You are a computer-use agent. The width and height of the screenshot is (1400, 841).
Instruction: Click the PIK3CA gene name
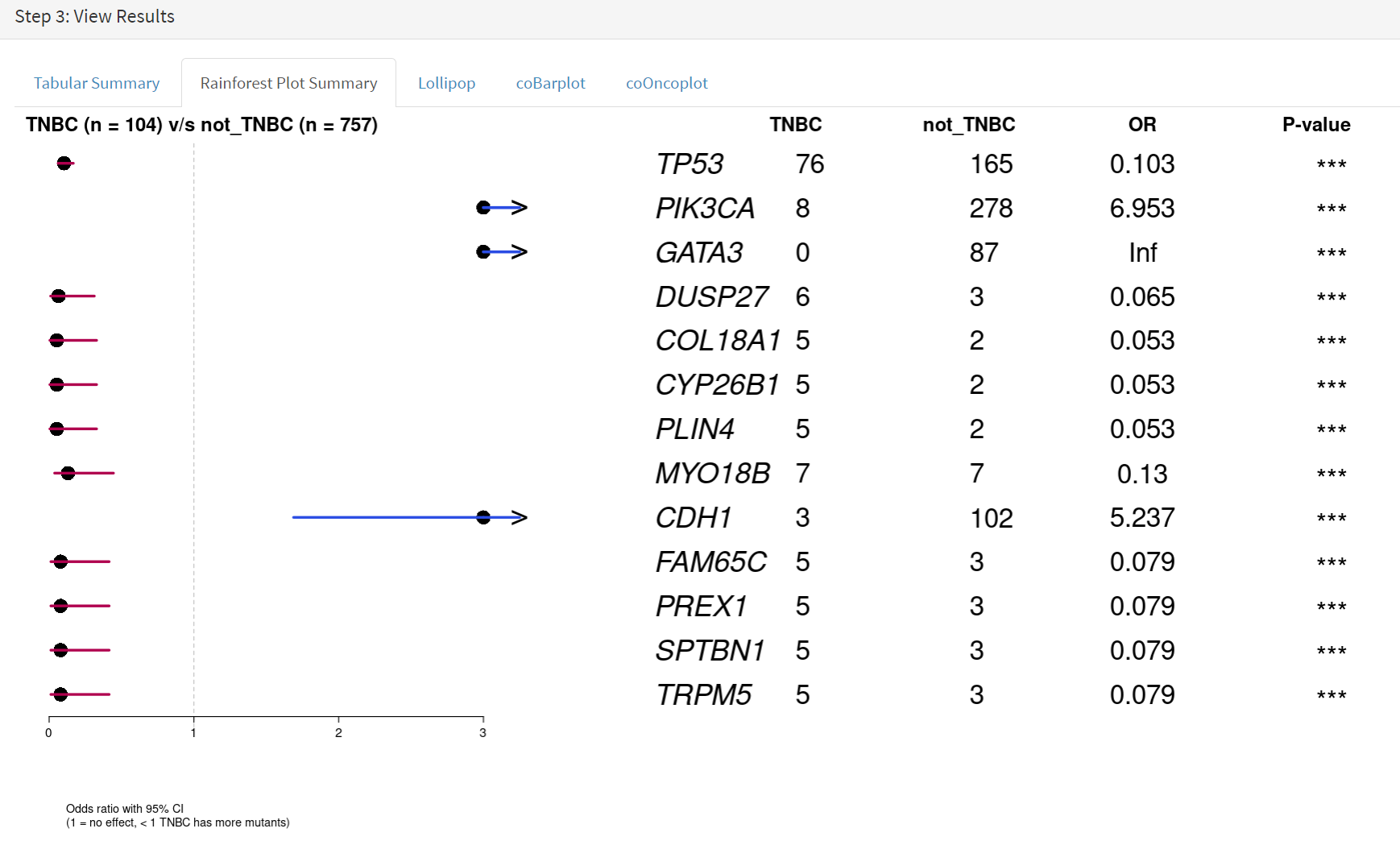point(705,209)
